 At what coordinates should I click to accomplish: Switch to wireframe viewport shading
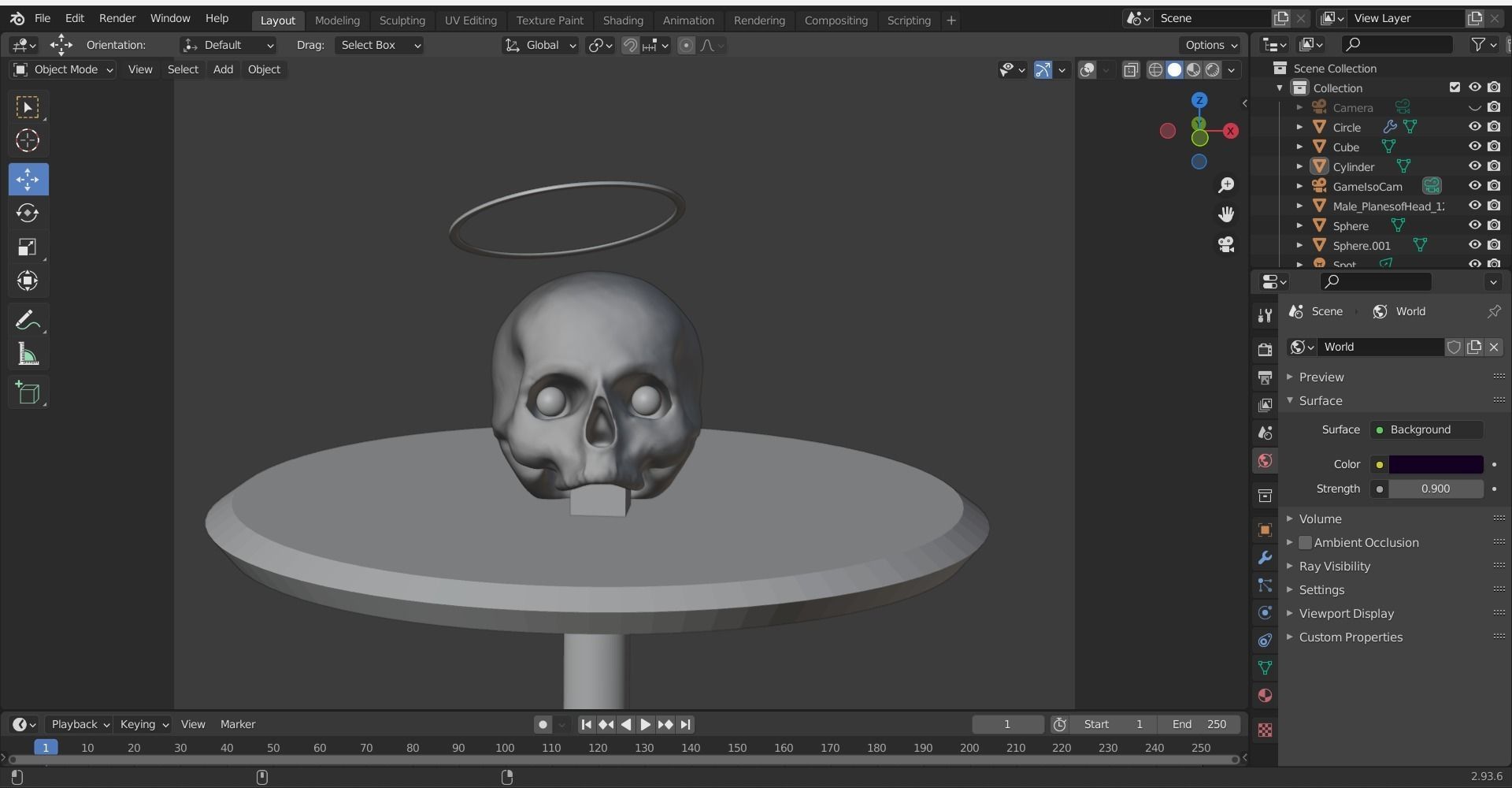[1155, 70]
